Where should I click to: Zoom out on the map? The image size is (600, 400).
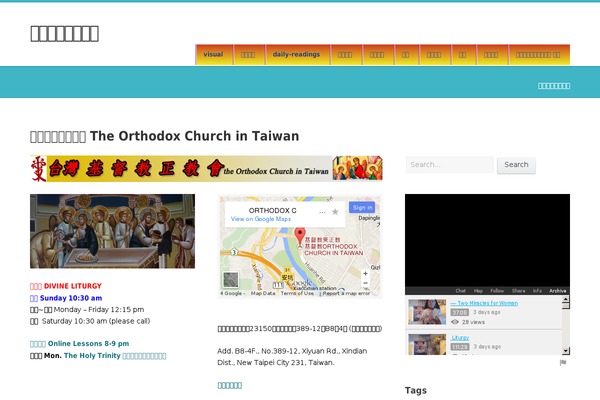pos(365,283)
